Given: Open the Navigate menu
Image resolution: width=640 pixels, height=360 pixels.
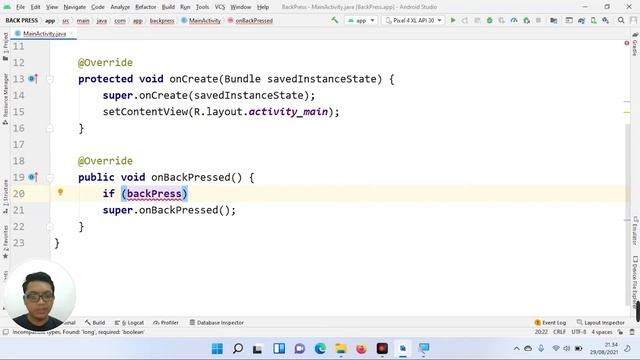Looking at the screenshot, I should tap(75, 7).
